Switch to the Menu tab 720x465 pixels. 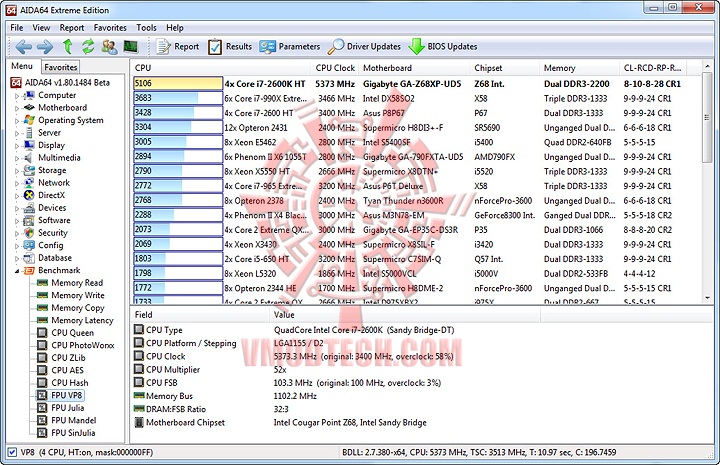pos(22,66)
